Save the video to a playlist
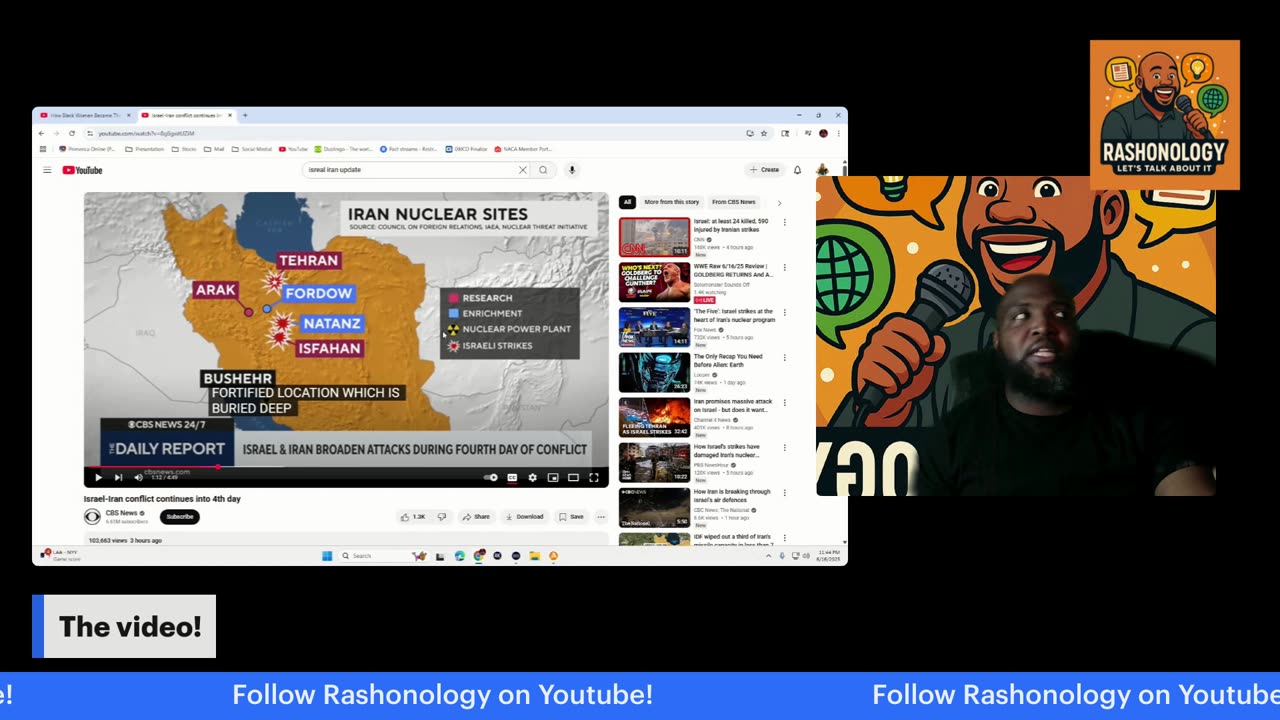The image size is (1280, 720). click(571, 517)
